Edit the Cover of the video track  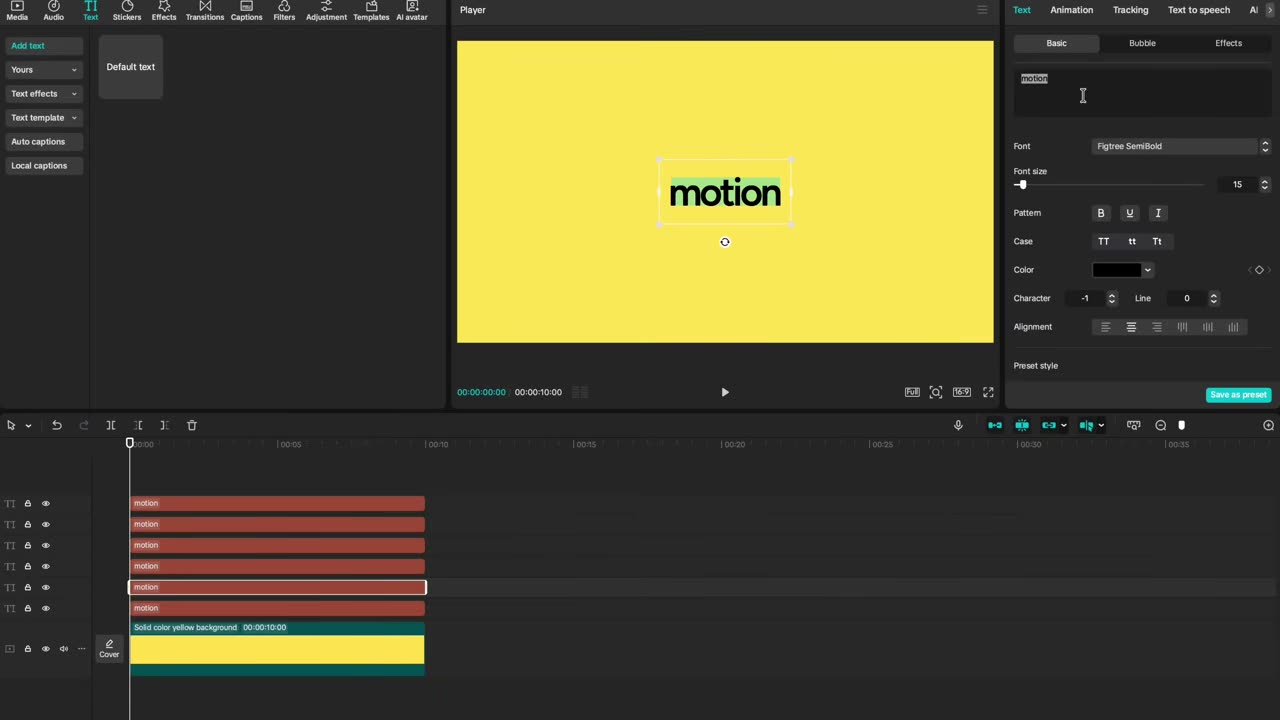point(109,649)
